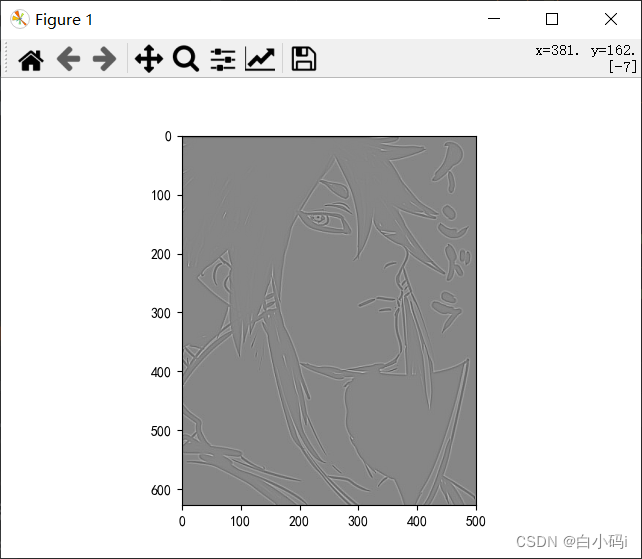
Task: Reset the view with the Home icon
Action: pos(31,60)
